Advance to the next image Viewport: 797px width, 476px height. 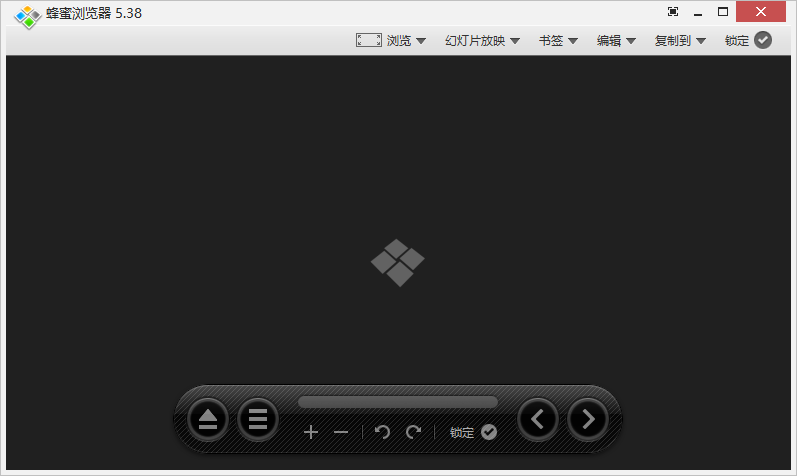[588, 419]
